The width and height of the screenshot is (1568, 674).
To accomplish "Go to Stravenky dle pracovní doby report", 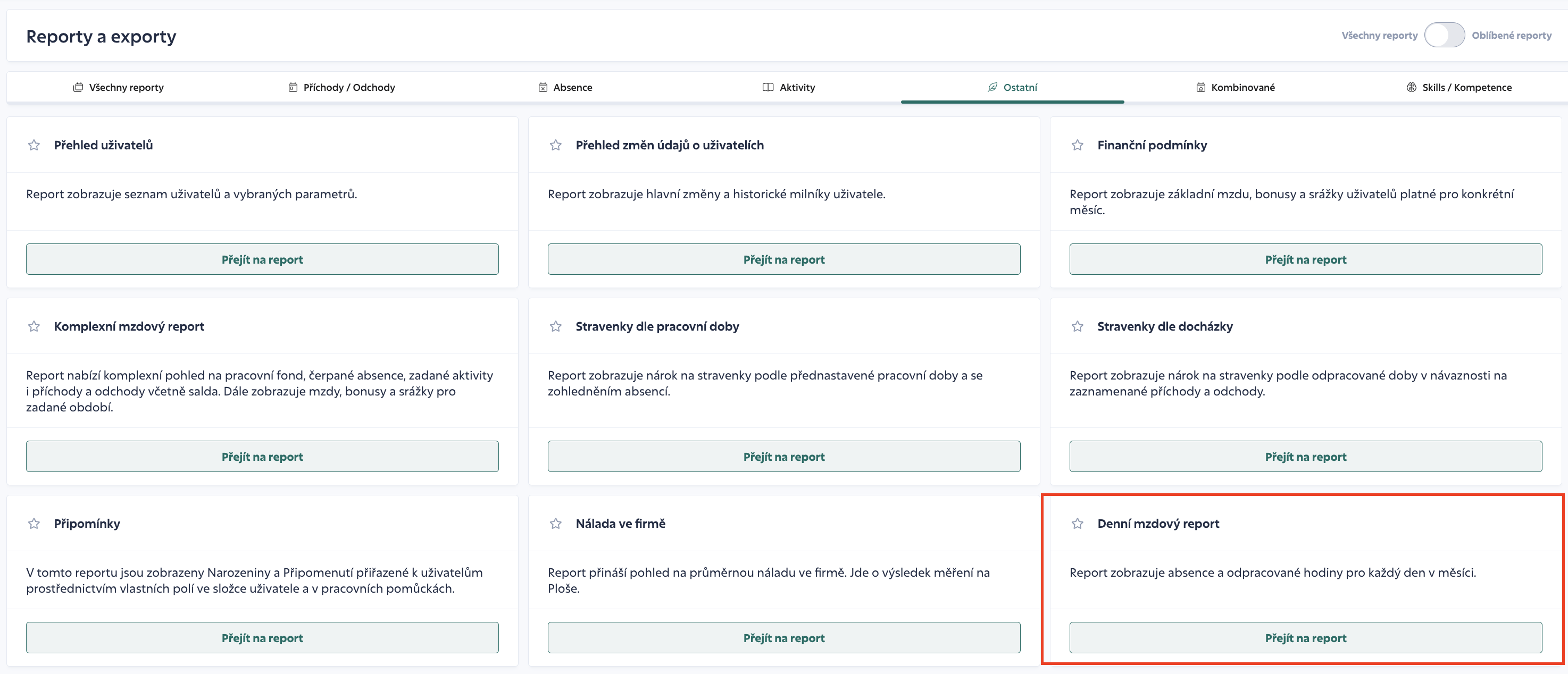I will click(x=784, y=456).
